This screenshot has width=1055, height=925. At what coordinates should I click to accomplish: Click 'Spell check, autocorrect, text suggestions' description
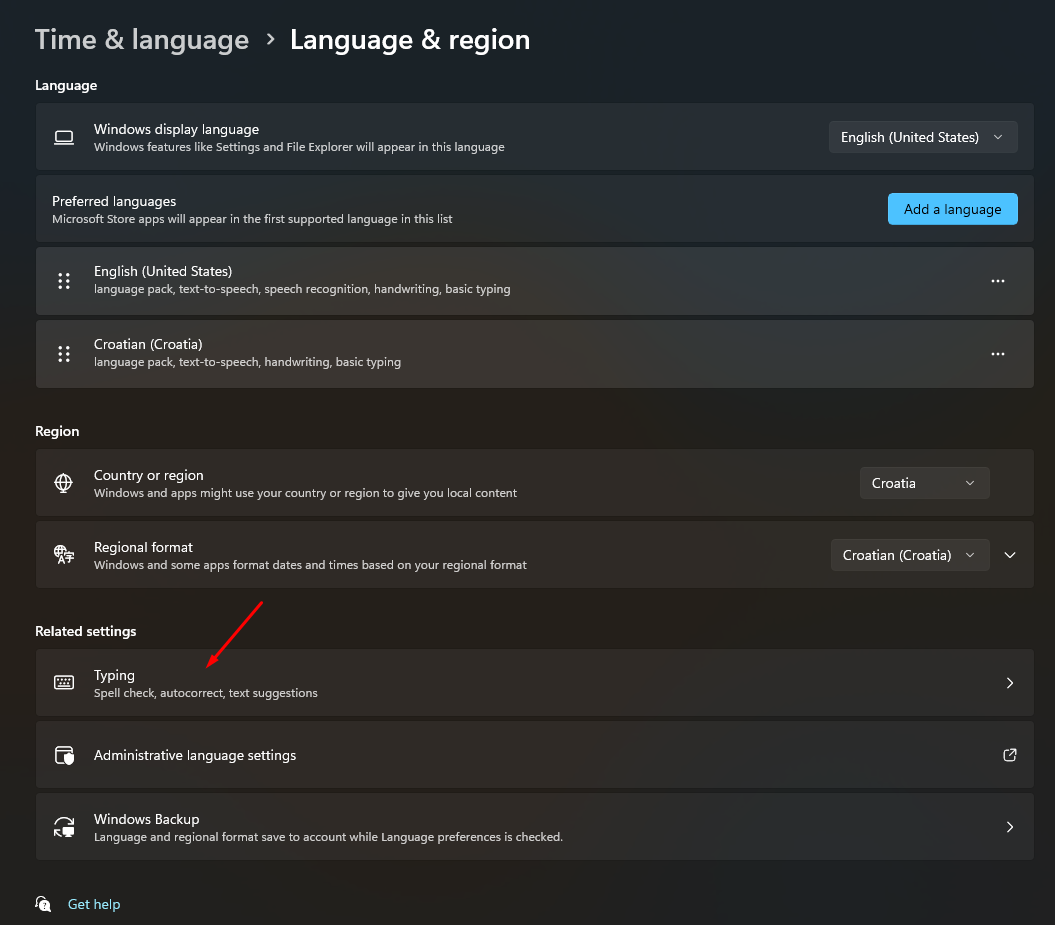tap(206, 693)
